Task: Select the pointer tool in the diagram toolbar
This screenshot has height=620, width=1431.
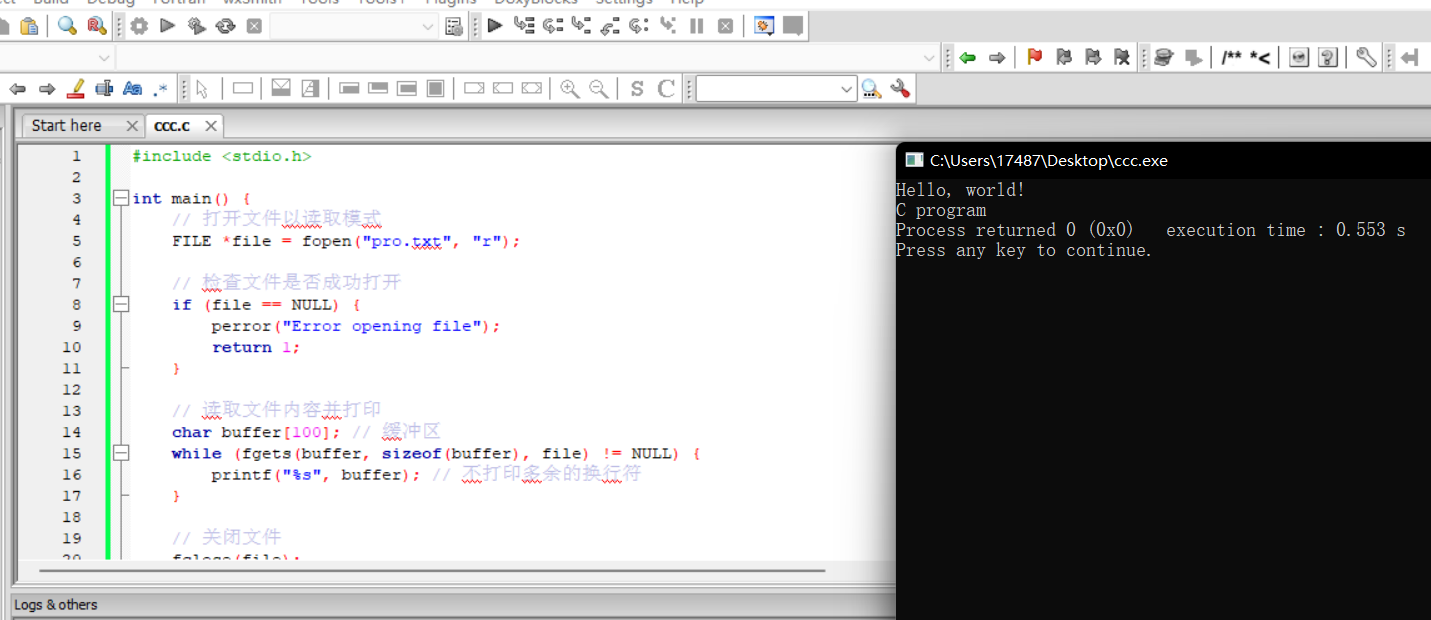Action: point(202,89)
